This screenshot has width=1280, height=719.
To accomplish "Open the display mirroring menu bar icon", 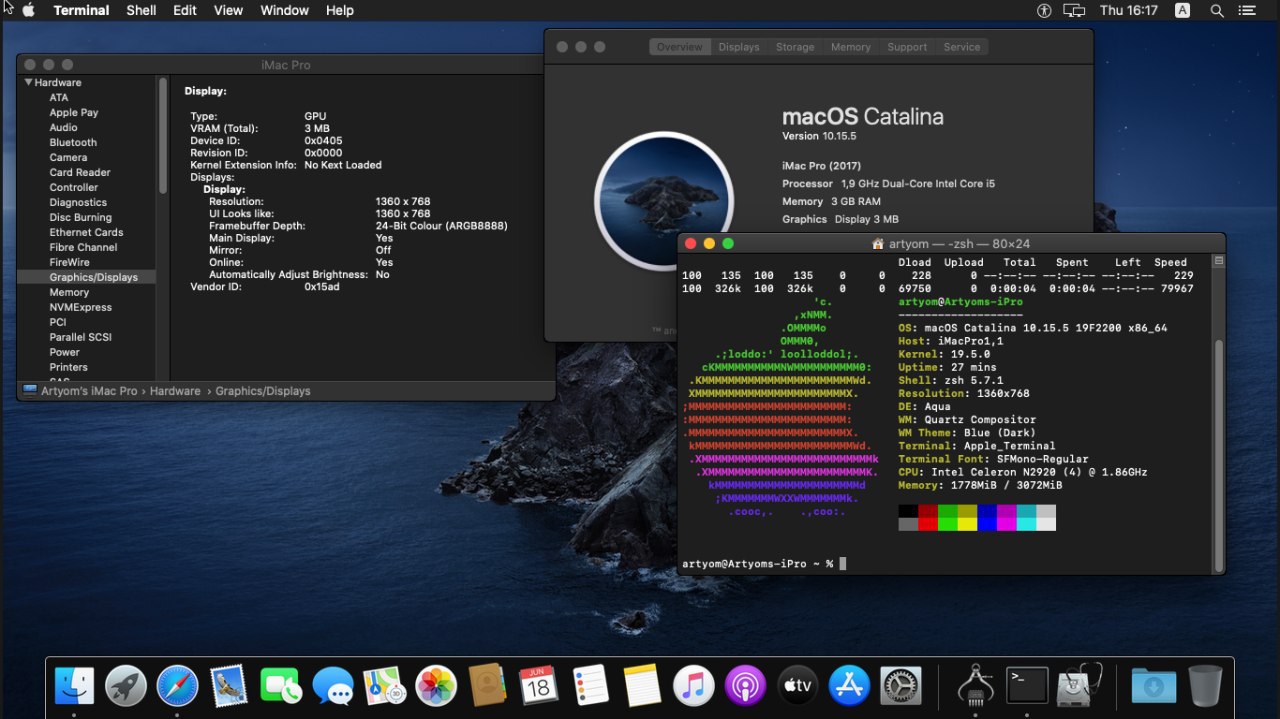I will 1074,10.
